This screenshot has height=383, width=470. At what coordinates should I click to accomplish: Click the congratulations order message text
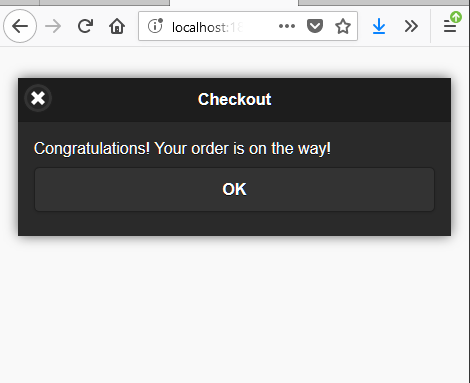click(182, 149)
